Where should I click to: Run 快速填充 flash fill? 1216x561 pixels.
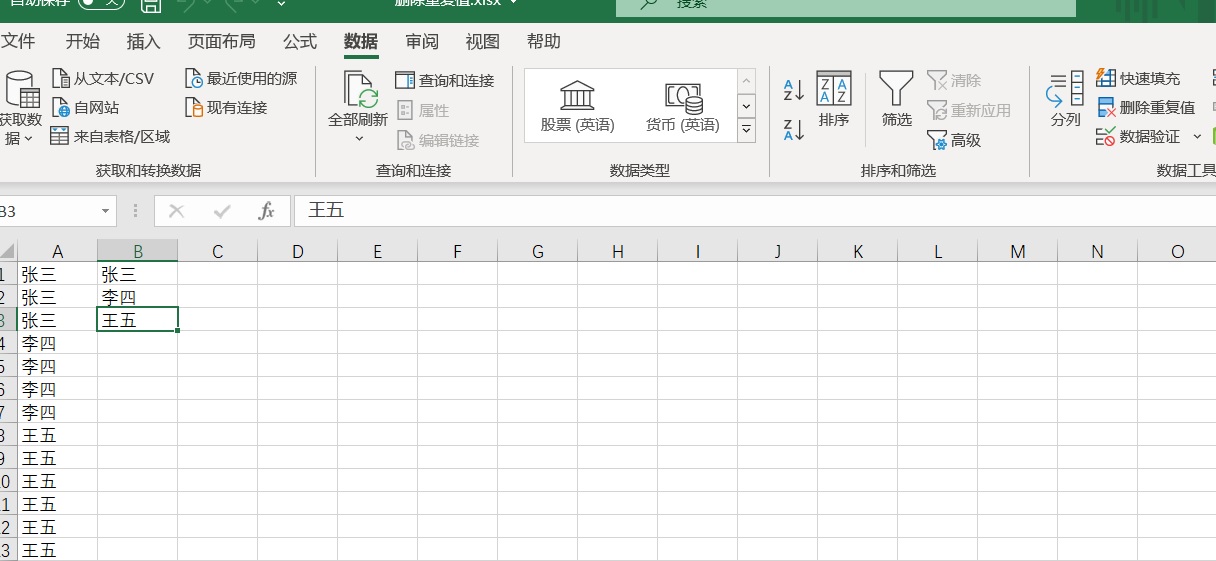coord(1138,78)
